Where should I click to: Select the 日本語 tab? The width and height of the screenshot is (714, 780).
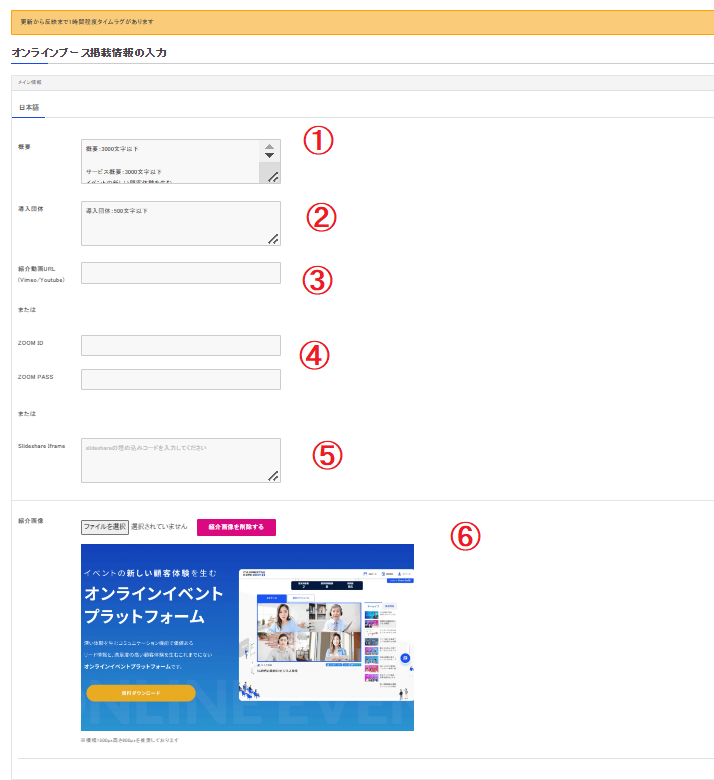click(x=29, y=107)
